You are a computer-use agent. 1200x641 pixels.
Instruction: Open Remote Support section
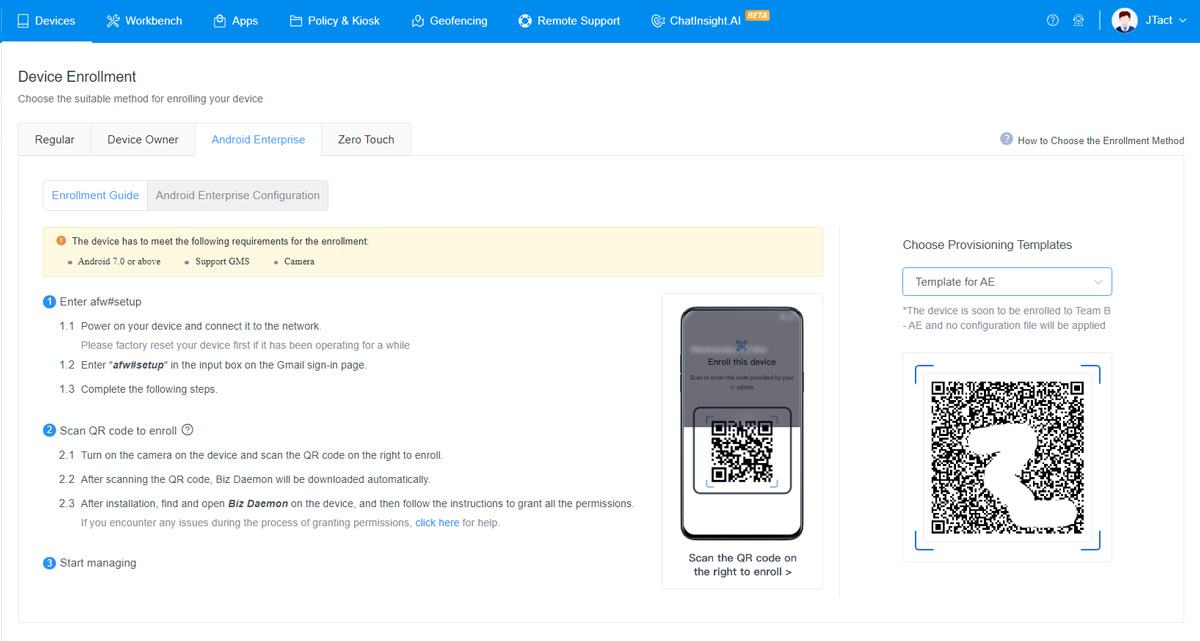tap(569, 20)
